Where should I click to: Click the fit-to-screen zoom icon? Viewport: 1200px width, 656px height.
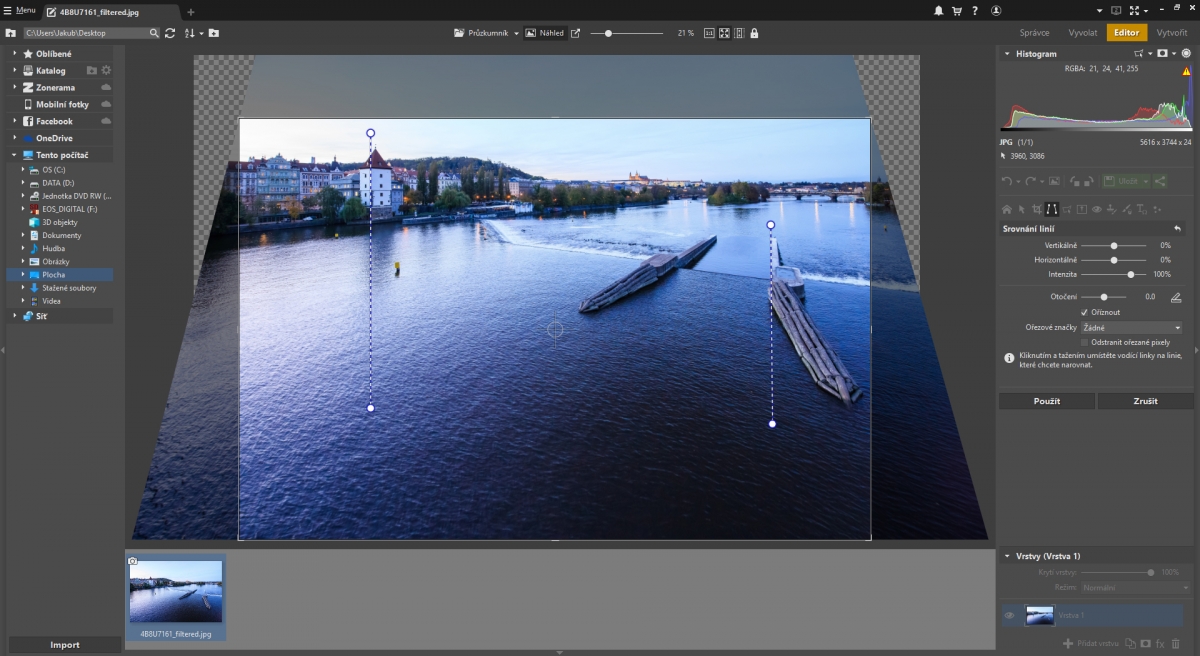click(x=724, y=33)
